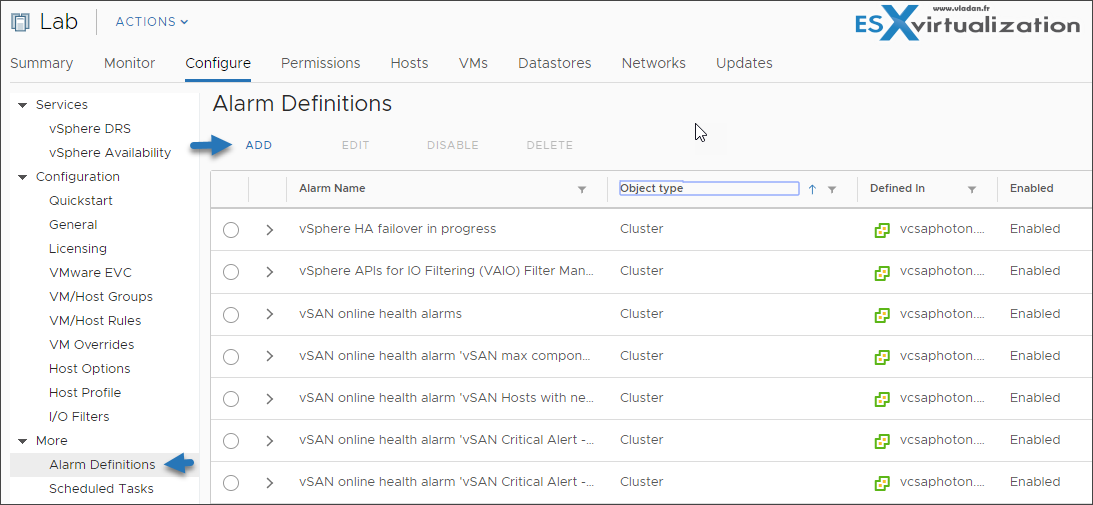
Task: Click the DELETE alarm button
Action: pos(549,145)
